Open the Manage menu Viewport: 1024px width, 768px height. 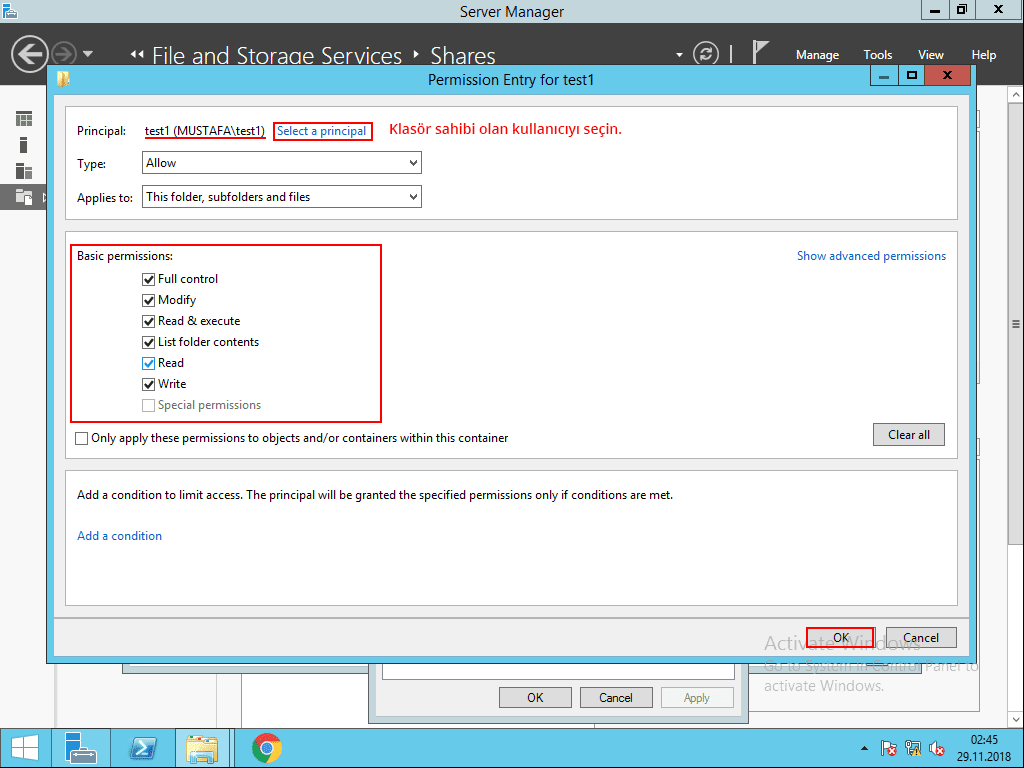pos(817,55)
